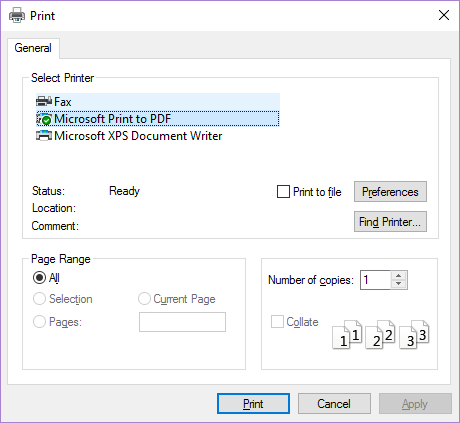This screenshot has width=460, height=423.
Task: Click the Number of copies field
Action: (x=375, y=280)
